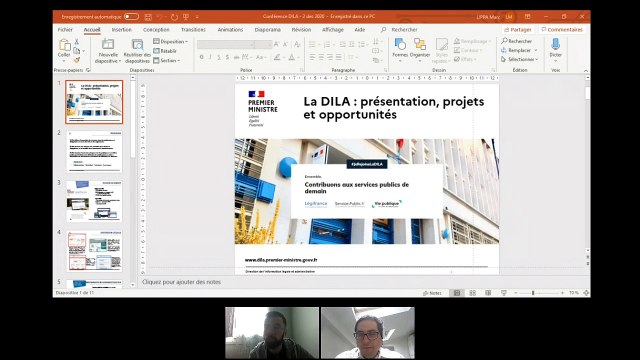This screenshot has width=640, height=360.
Task: Click the clear formatting icon
Action: 297,44
